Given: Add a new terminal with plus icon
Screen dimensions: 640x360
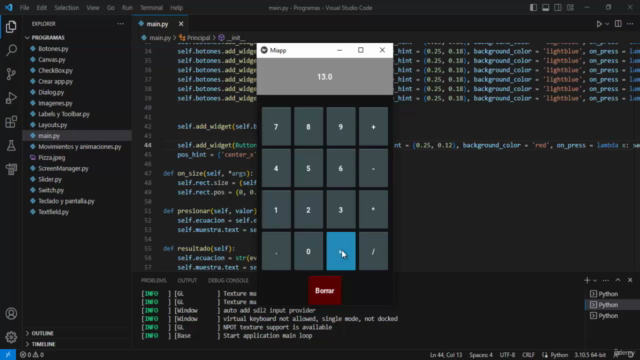Looking at the screenshot, I should (x=587, y=280).
